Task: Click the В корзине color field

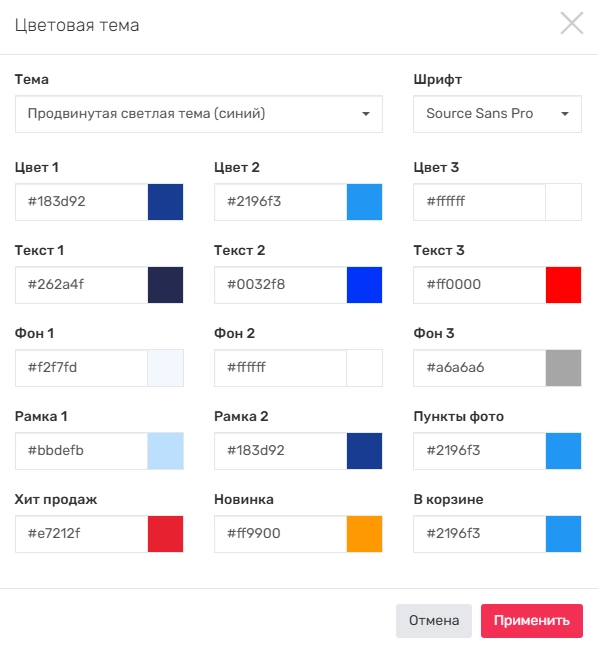Action: point(480,534)
